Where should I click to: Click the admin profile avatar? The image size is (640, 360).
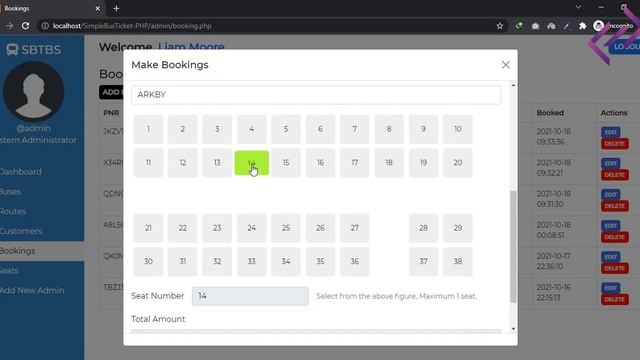click(33, 91)
